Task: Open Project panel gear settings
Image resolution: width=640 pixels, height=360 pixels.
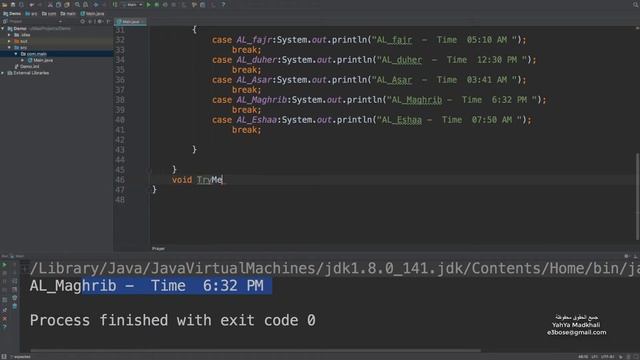Action: pos(99,21)
